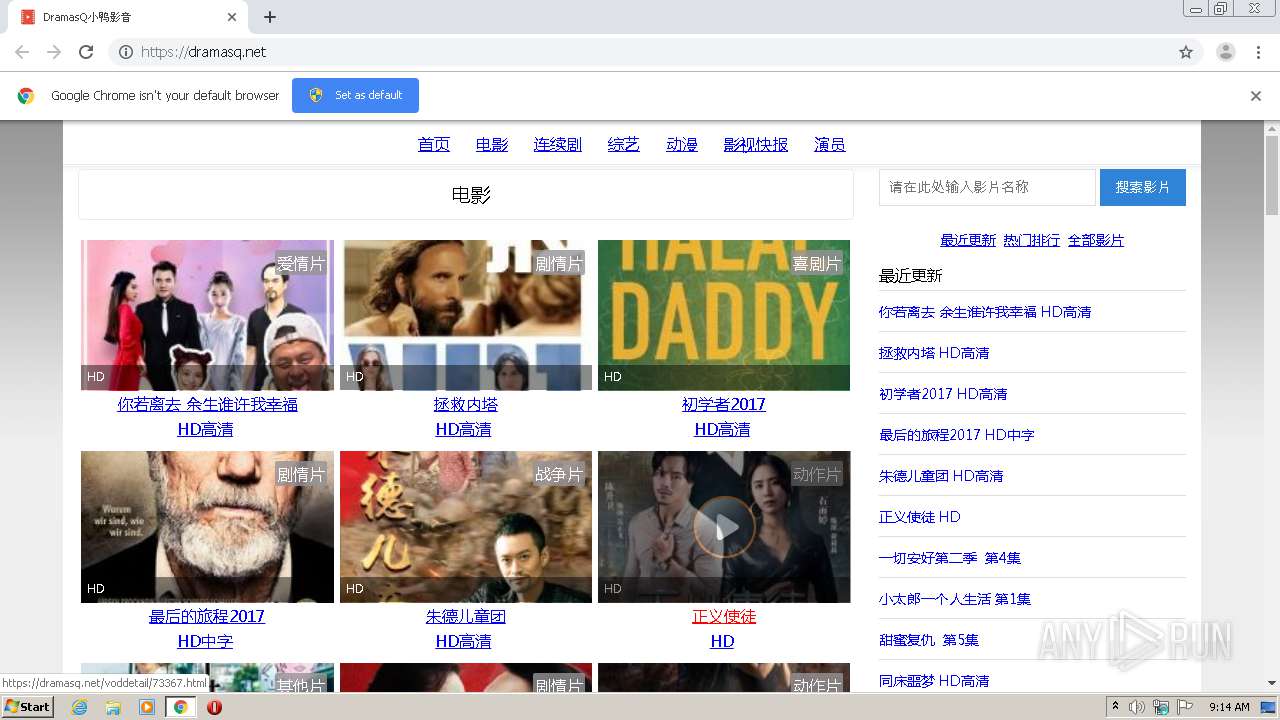Image resolution: width=1280 pixels, height=720 pixels.
Task: Open the 拯救内塔 poster thumbnail
Action: 466,315
